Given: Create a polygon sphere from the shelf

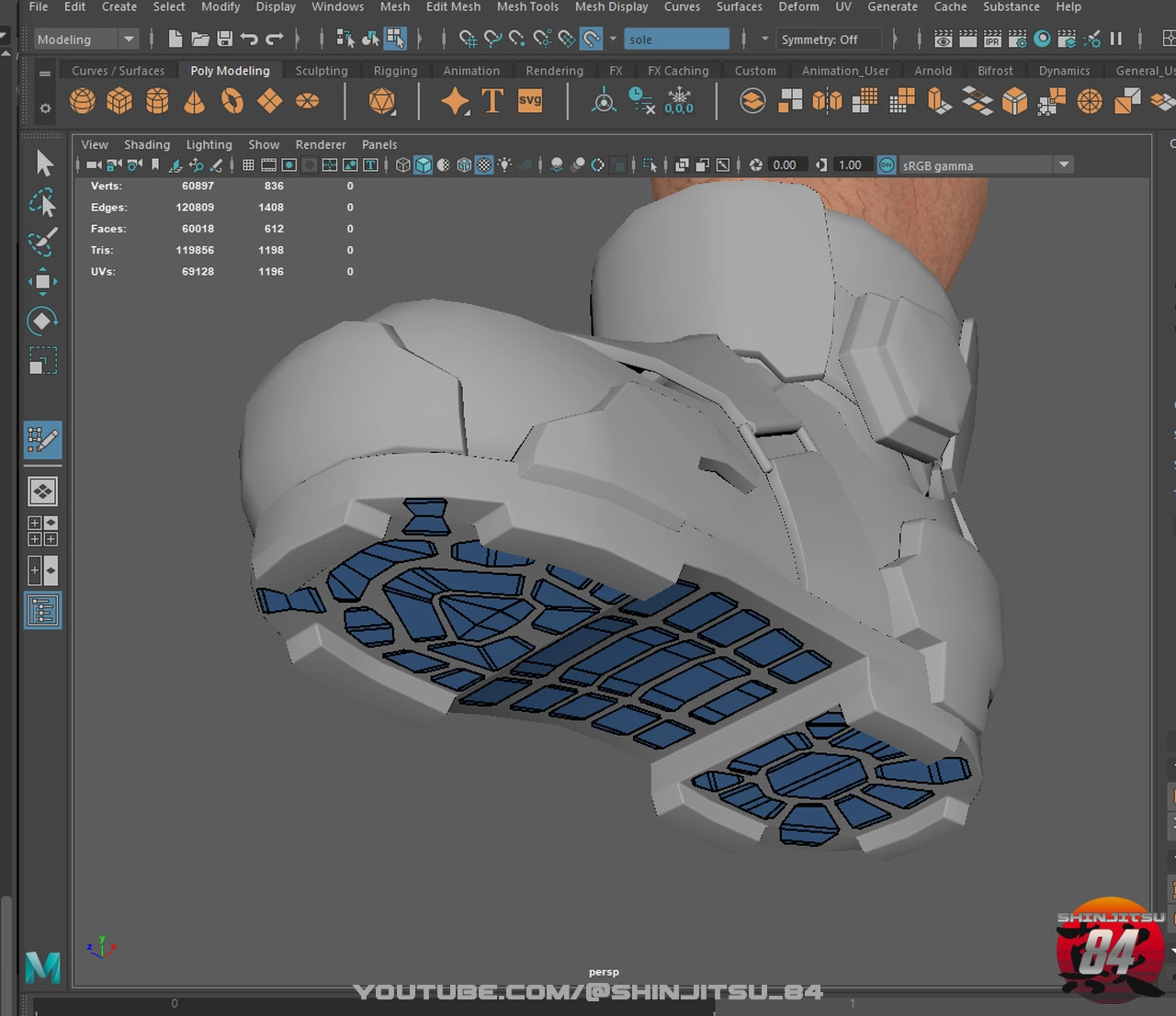Looking at the screenshot, I should (83, 100).
